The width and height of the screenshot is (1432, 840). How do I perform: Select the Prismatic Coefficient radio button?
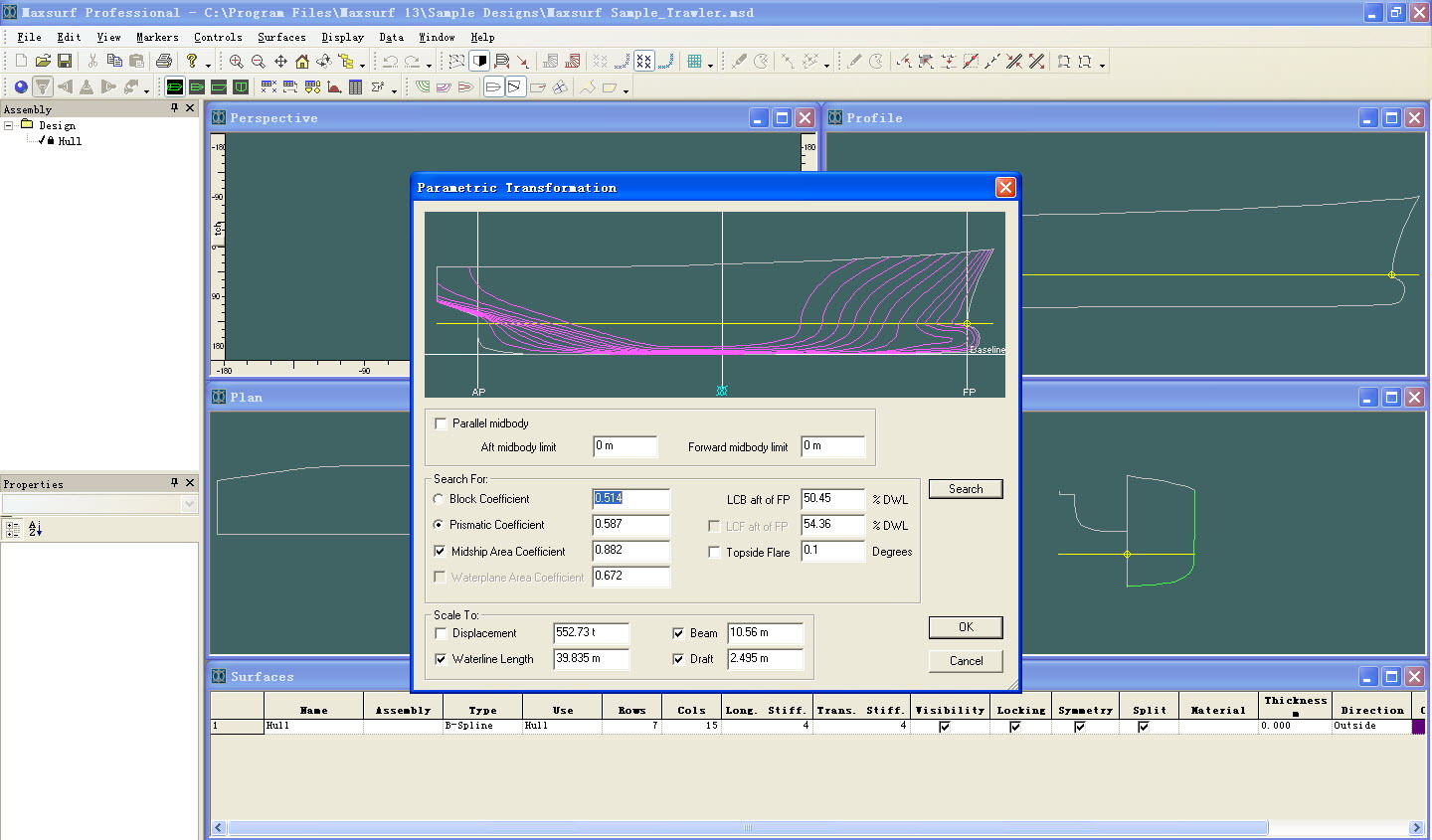click(x=439, y=525)
